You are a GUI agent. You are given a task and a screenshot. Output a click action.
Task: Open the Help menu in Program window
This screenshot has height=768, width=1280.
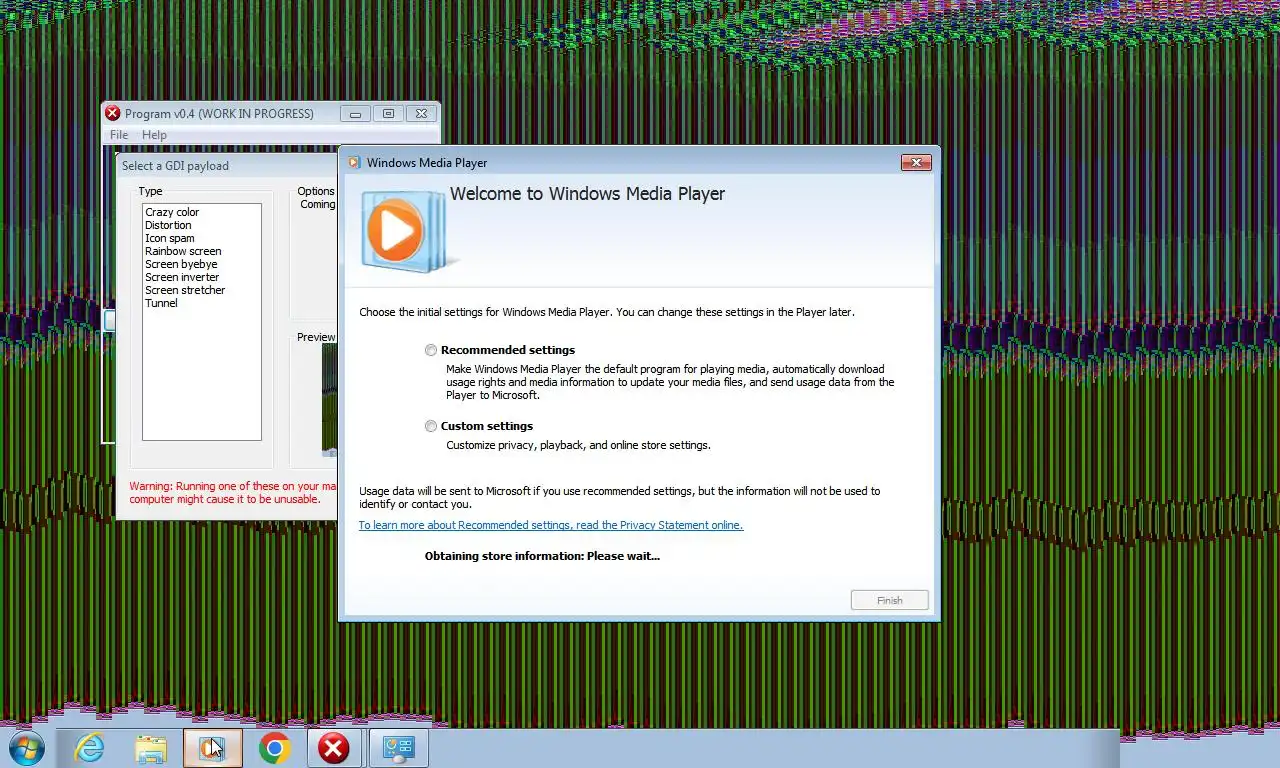pyautogui.click(x=154, y=135)
